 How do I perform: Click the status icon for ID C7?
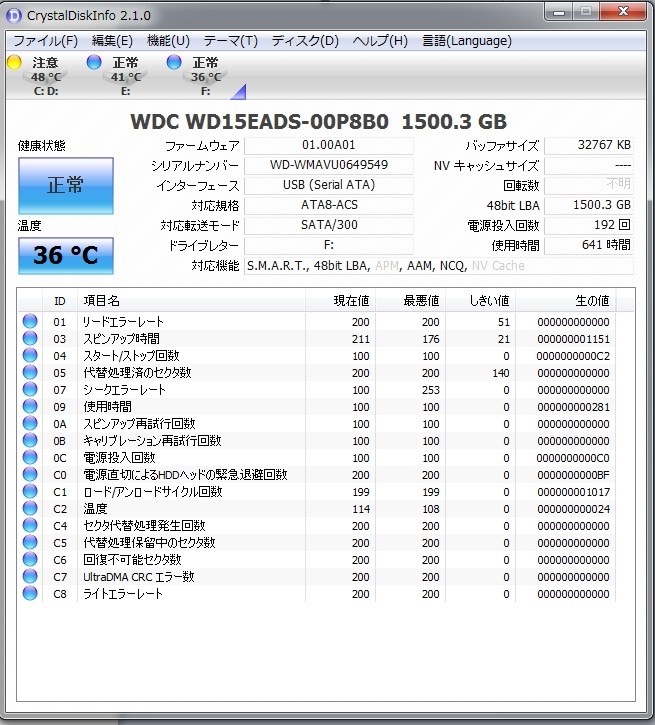[30, 577]
